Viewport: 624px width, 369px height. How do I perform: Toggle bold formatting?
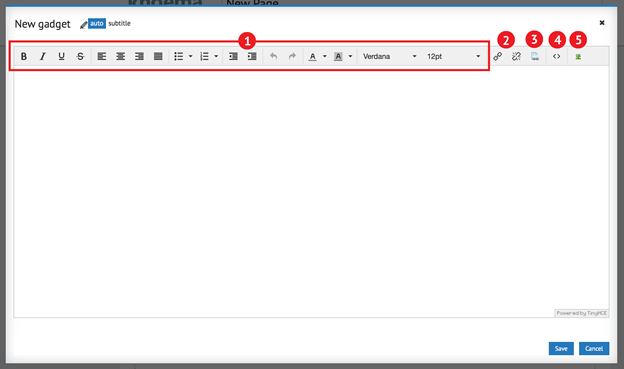(x=24, y=57)
